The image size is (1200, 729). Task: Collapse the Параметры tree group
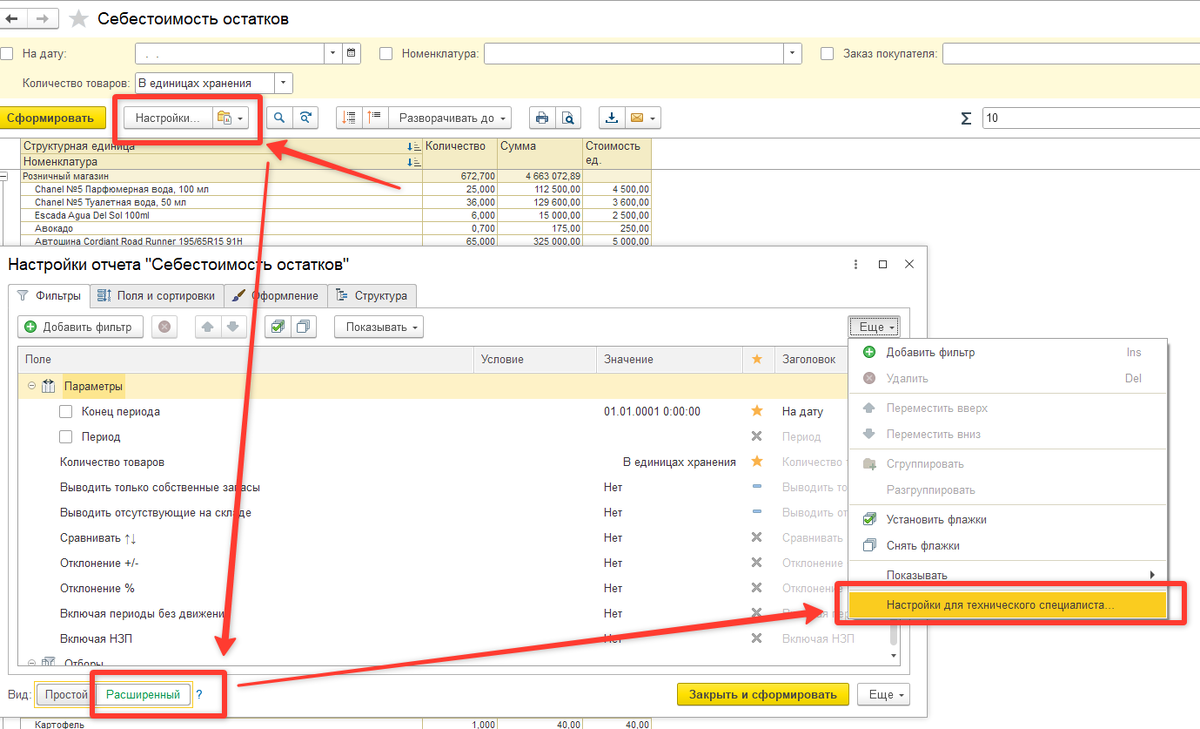pyautogui.click(x=32, y=386)
